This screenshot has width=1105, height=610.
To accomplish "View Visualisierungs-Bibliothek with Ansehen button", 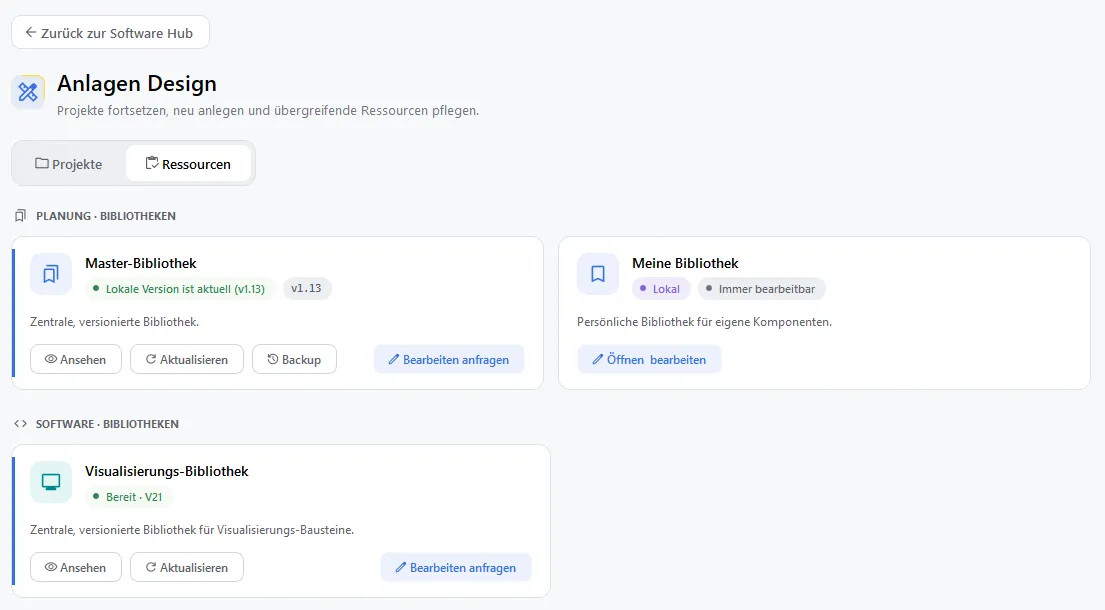I will tap(76, 567).
